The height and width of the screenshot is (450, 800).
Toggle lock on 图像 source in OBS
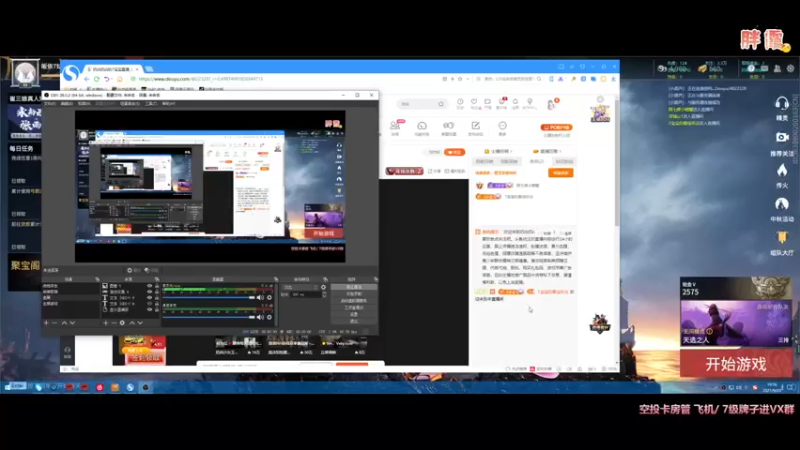[x=157, y=286]
